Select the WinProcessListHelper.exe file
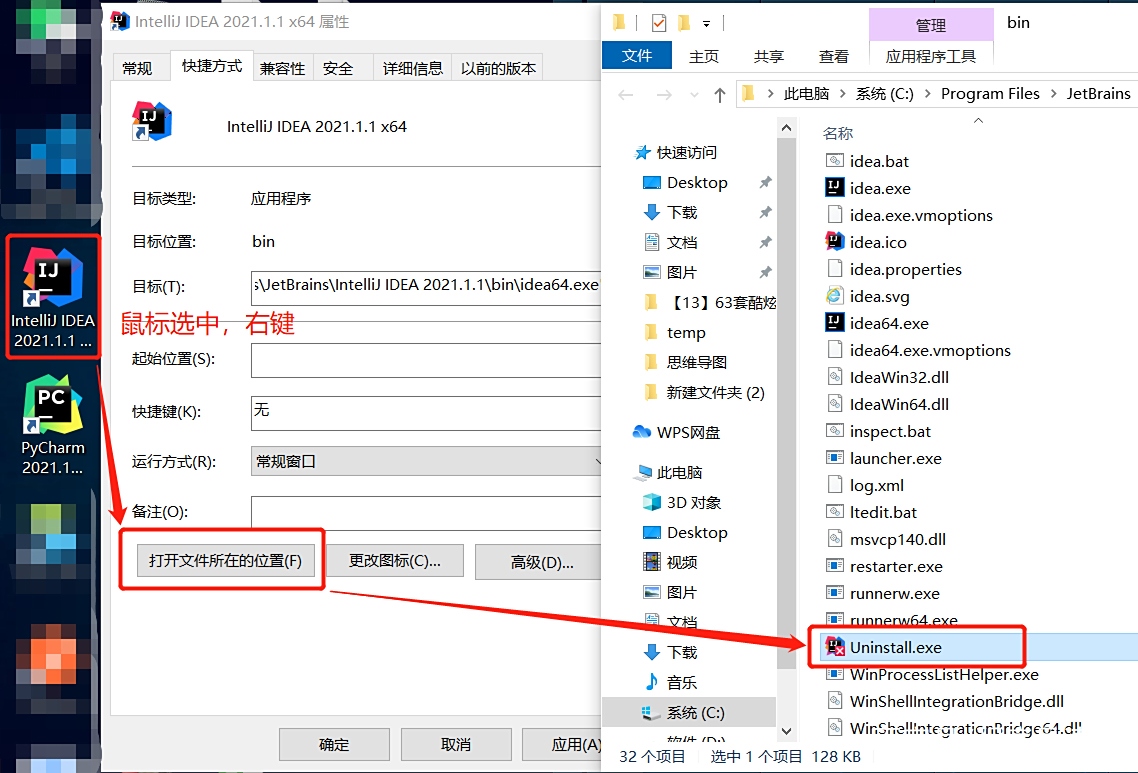1138x773 pixels. (943, 674)
